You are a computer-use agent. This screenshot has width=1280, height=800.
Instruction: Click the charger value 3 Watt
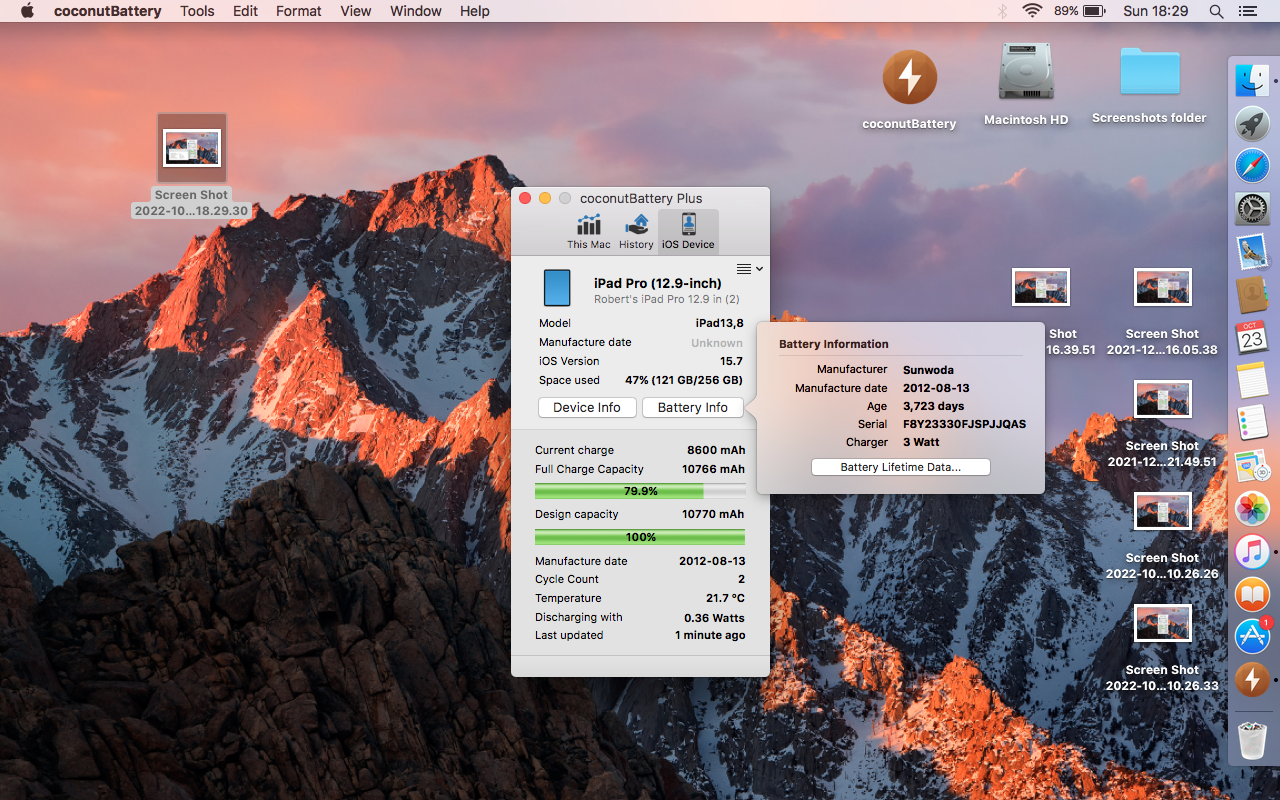[x=921, y=442]
